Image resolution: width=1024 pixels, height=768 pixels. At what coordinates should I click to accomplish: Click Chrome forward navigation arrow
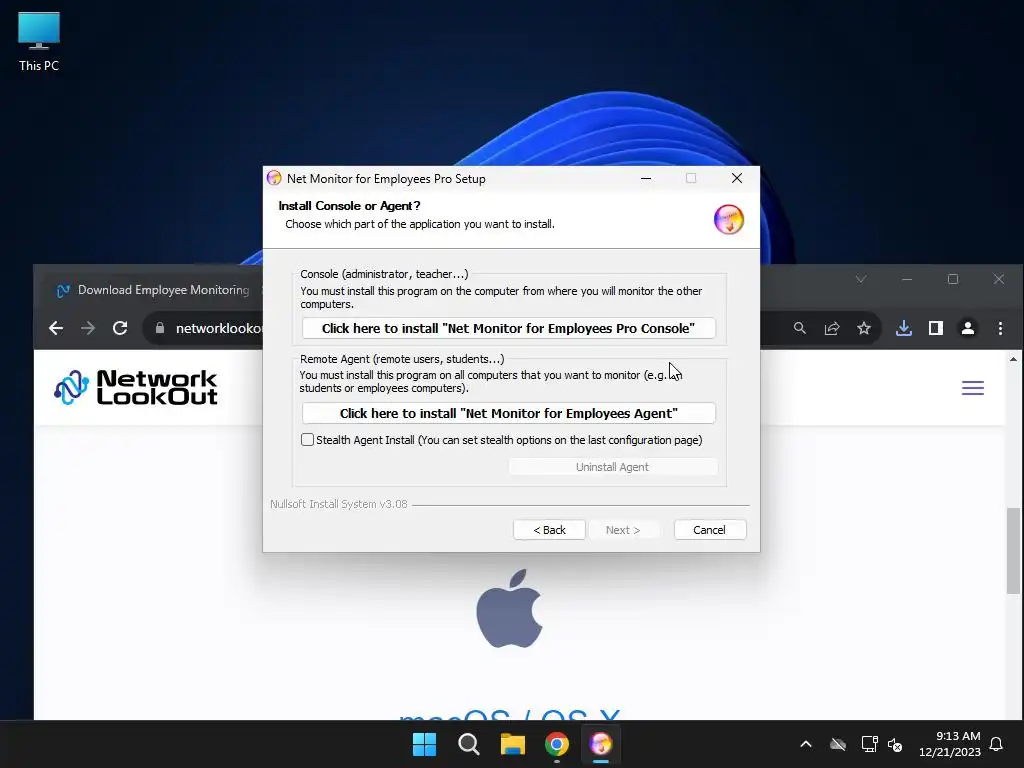tap(88, 328)
